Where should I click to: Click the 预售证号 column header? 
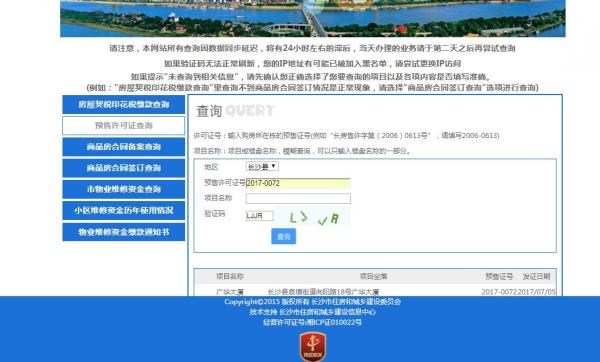click(x=499, y=276)
